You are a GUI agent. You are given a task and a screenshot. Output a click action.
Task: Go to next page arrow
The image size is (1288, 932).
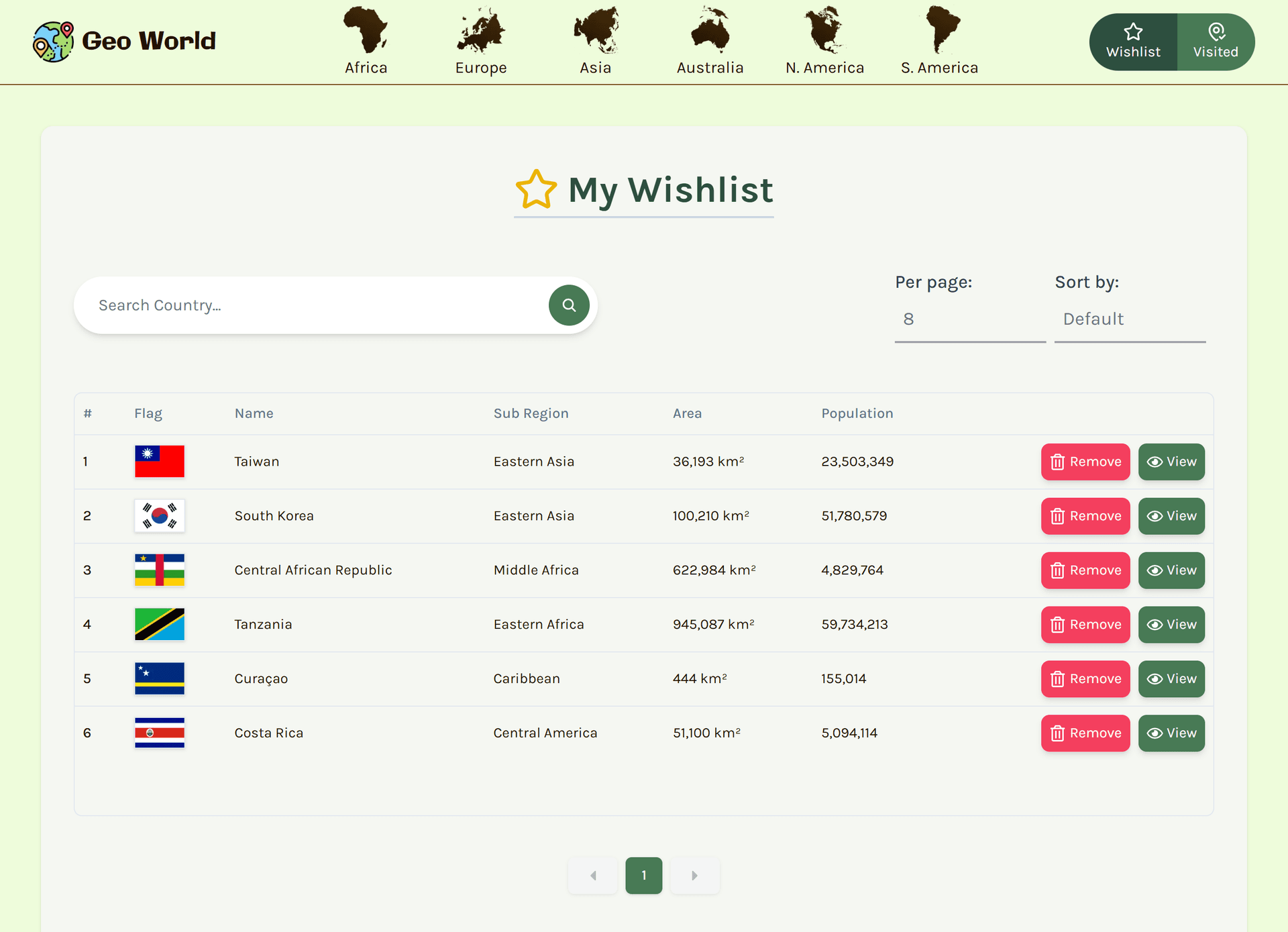click(x=695, y=876)
